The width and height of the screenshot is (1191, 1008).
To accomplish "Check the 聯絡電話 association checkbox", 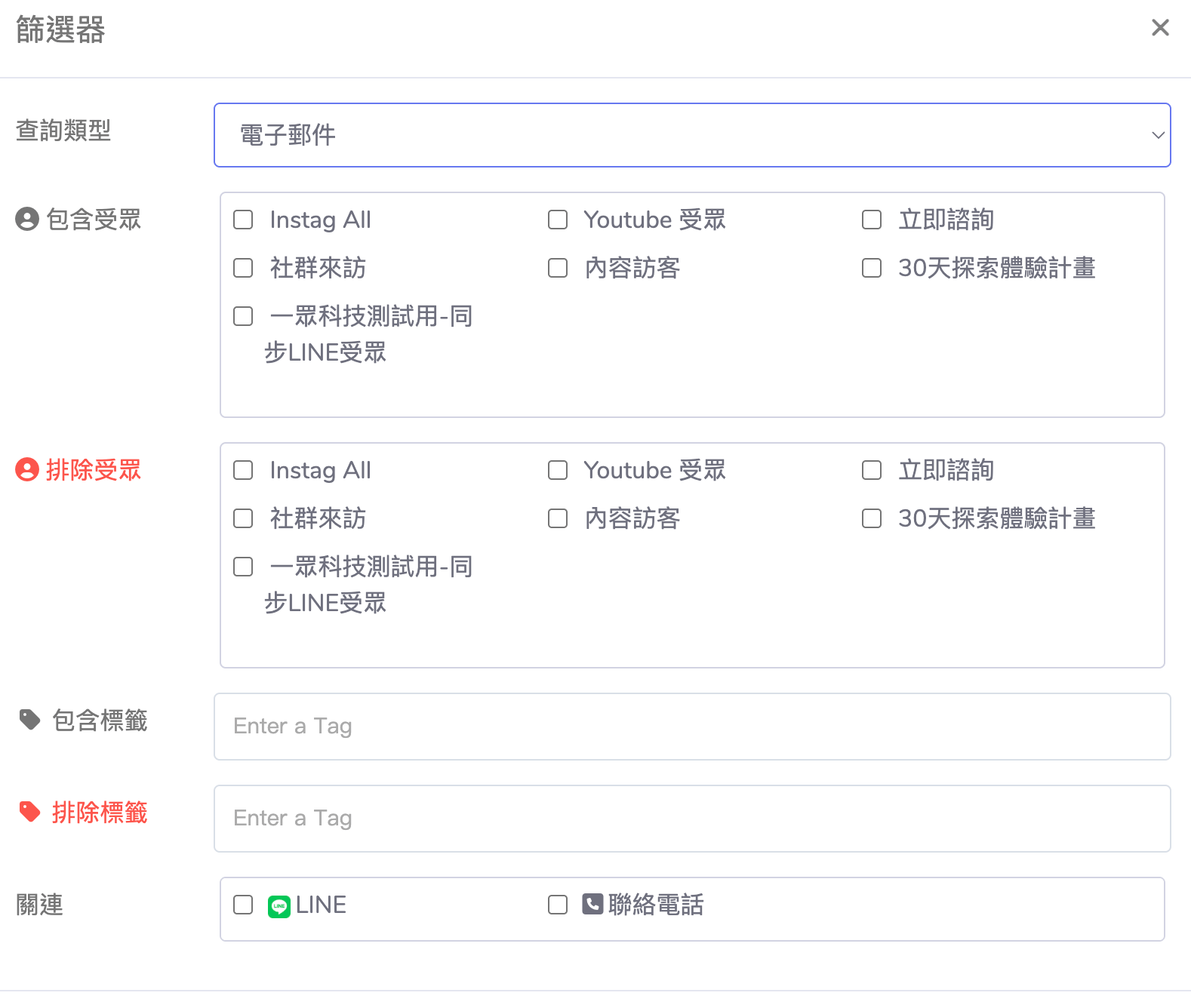I will coord(558,905).
